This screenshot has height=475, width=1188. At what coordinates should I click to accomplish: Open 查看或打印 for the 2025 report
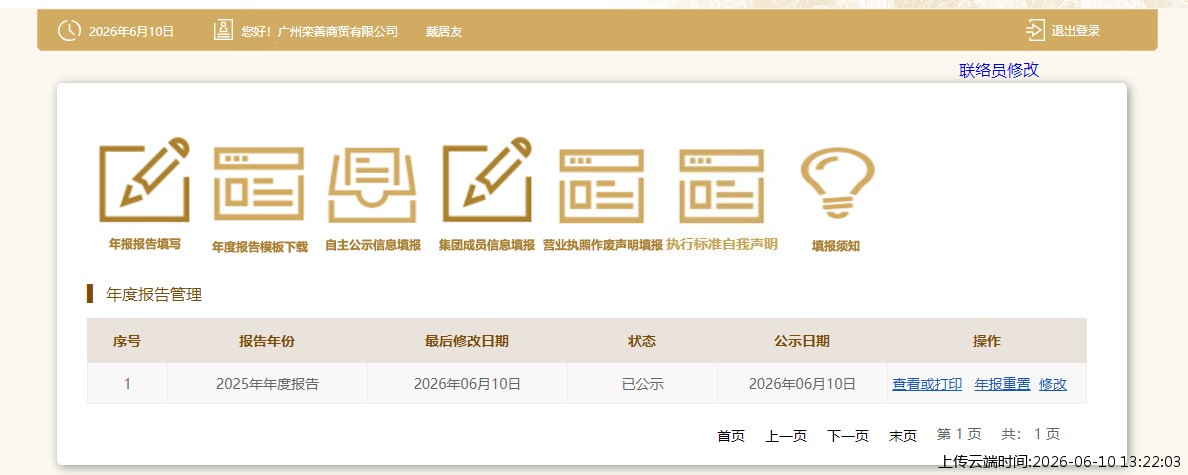pyautogui.click(x=927, y=384)
